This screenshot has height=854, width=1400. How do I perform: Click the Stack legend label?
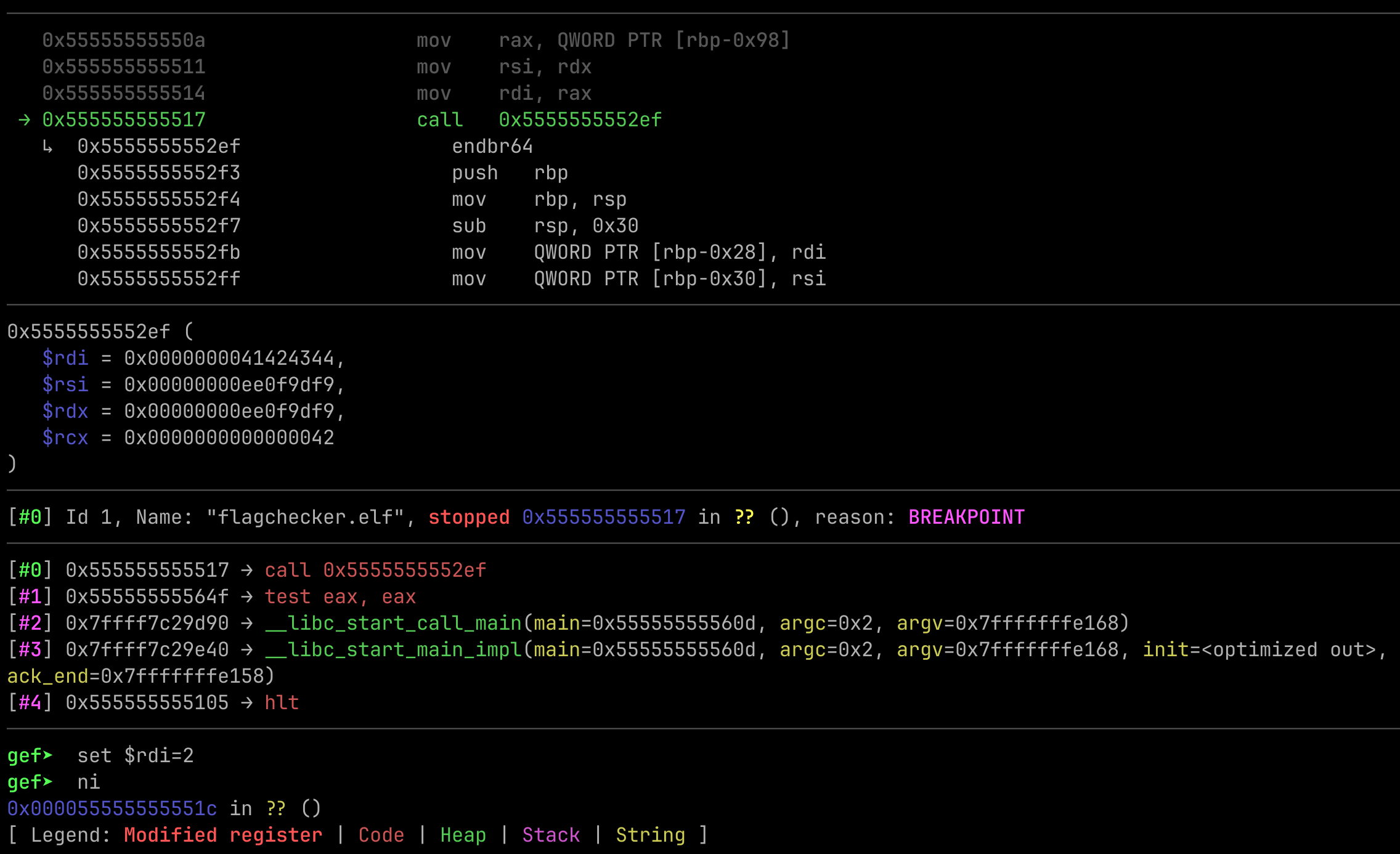point(551,835)
